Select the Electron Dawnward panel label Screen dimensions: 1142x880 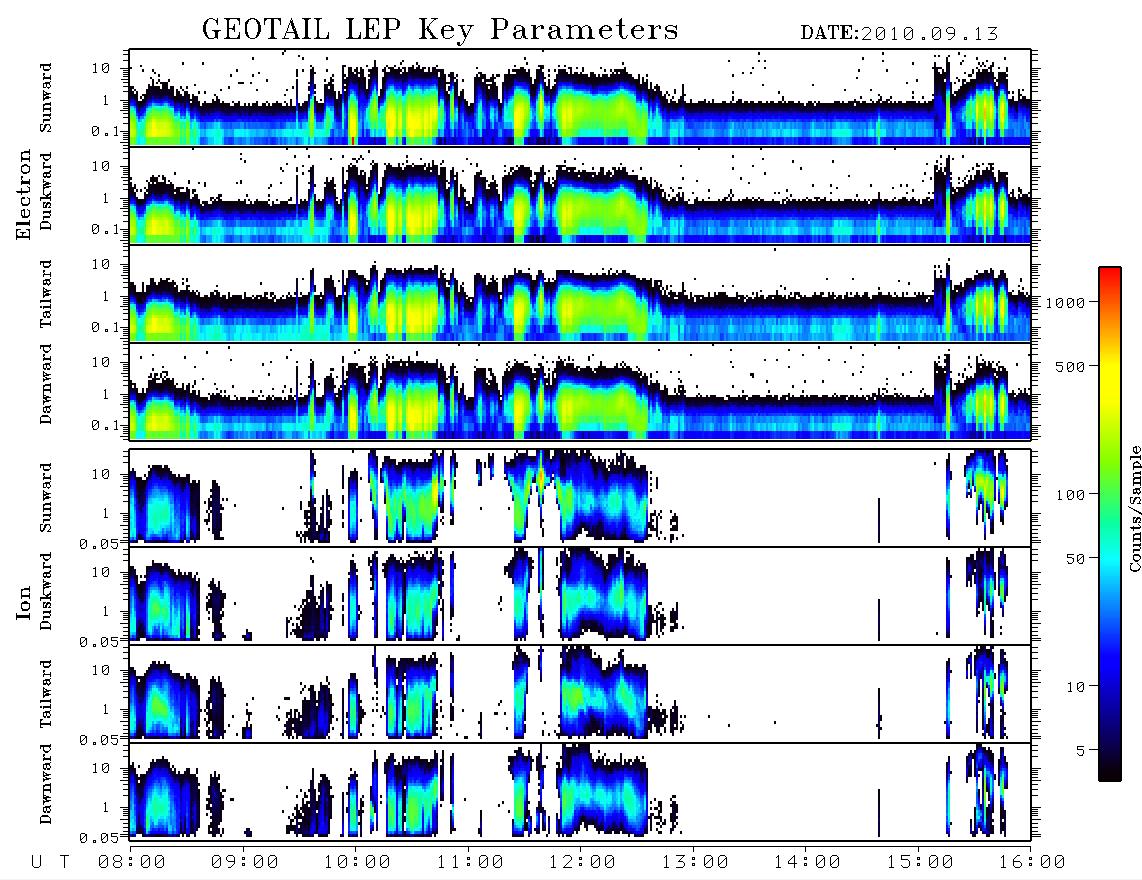[x=46, y=384]
